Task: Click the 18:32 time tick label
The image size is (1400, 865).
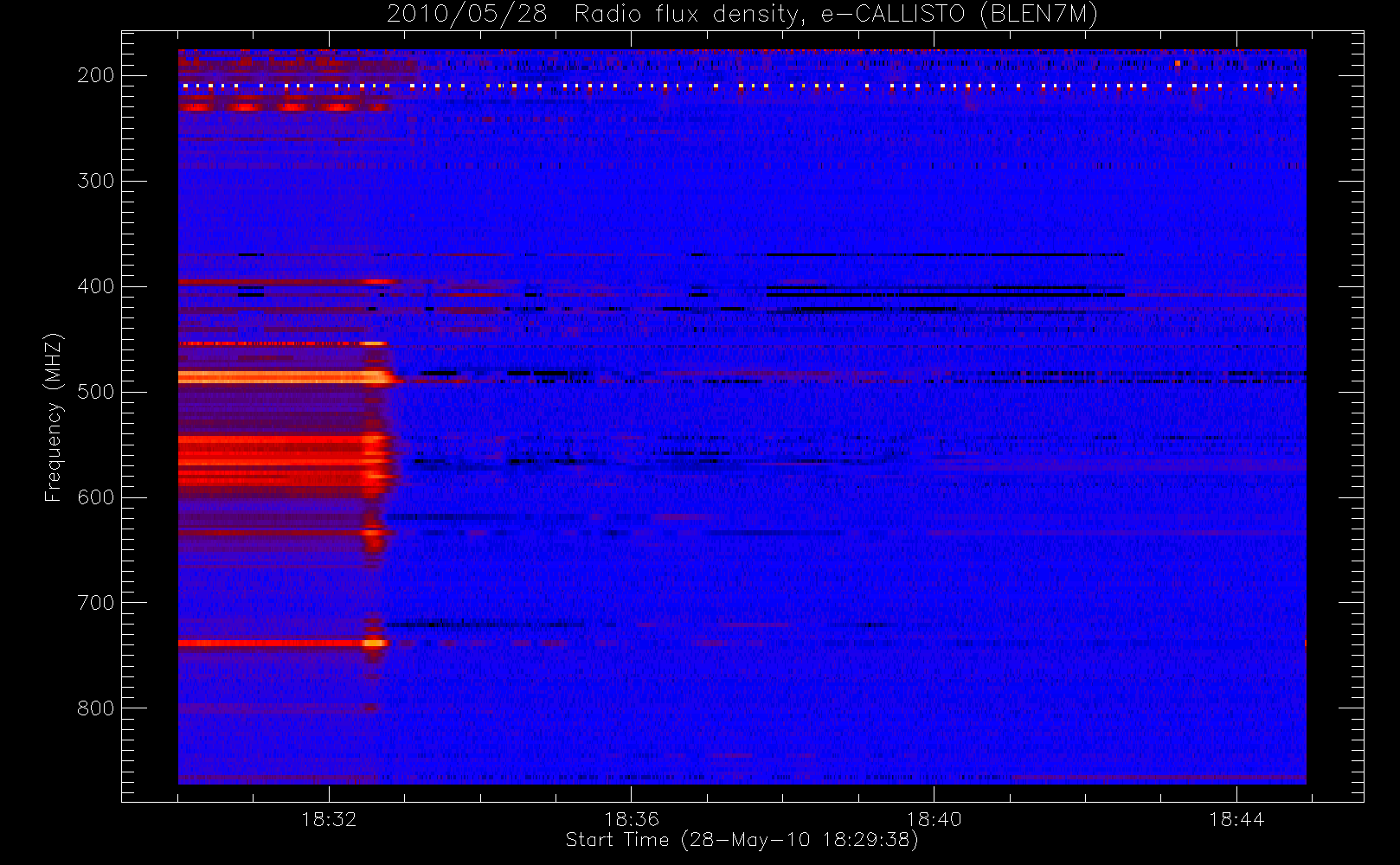Action: tap(329, 819)
